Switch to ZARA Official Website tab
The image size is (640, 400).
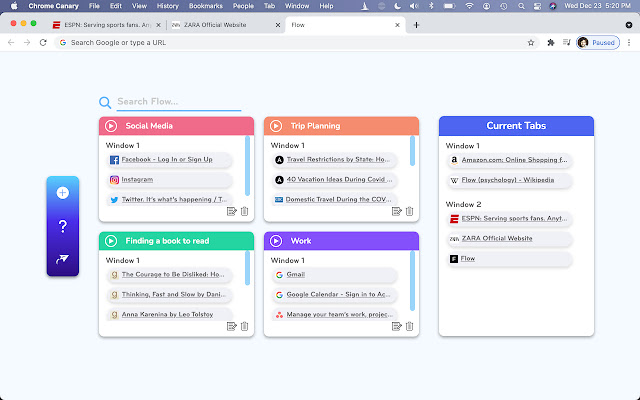pos(226,25)
